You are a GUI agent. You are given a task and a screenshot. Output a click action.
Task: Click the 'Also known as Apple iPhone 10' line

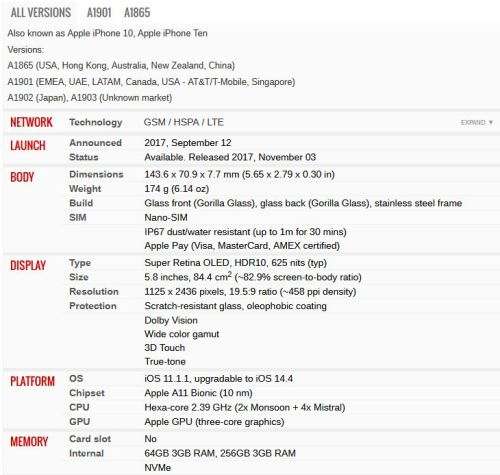click(107, 33)
